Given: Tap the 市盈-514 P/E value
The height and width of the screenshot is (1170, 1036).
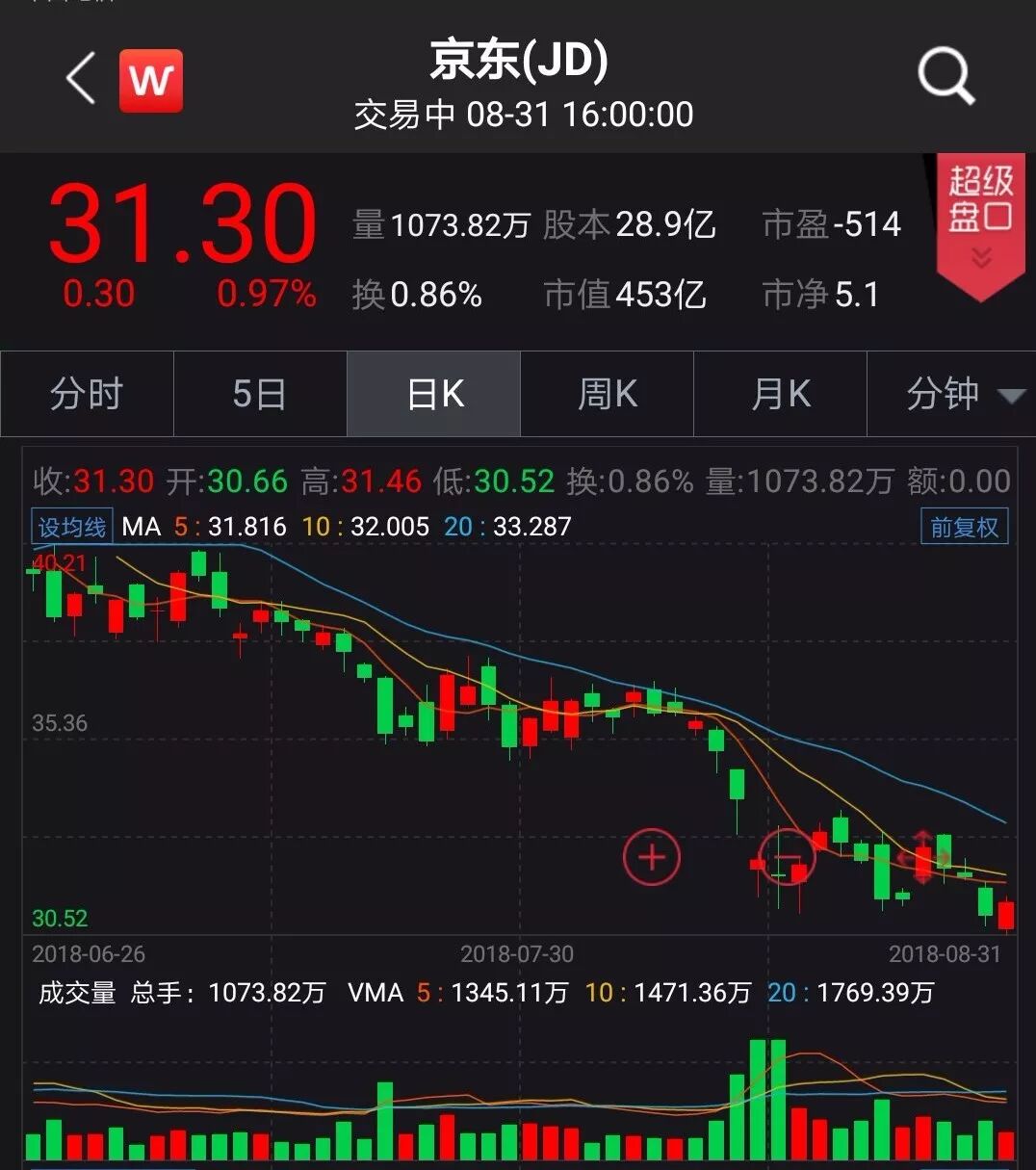Looking at the screenshot, I should click(x=832, y=225).
